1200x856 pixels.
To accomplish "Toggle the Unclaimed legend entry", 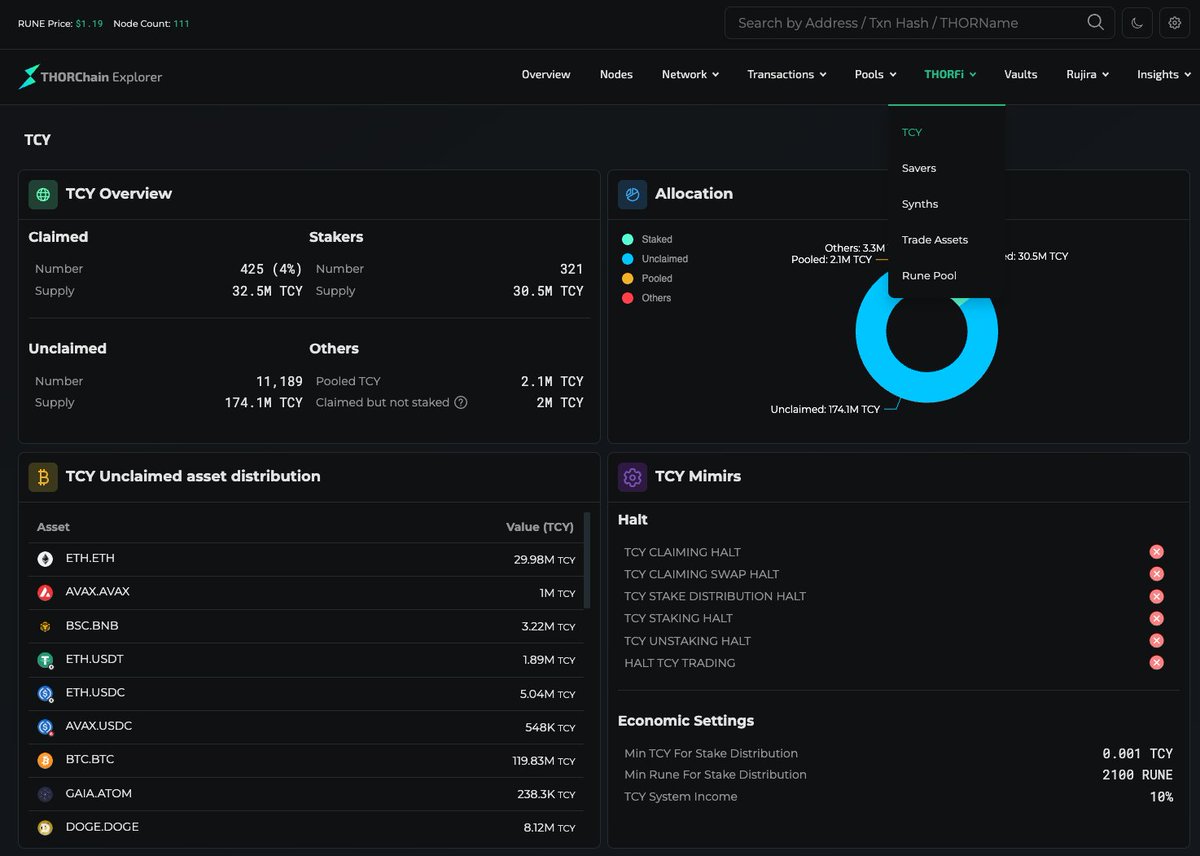I will (x=654, y=259).
